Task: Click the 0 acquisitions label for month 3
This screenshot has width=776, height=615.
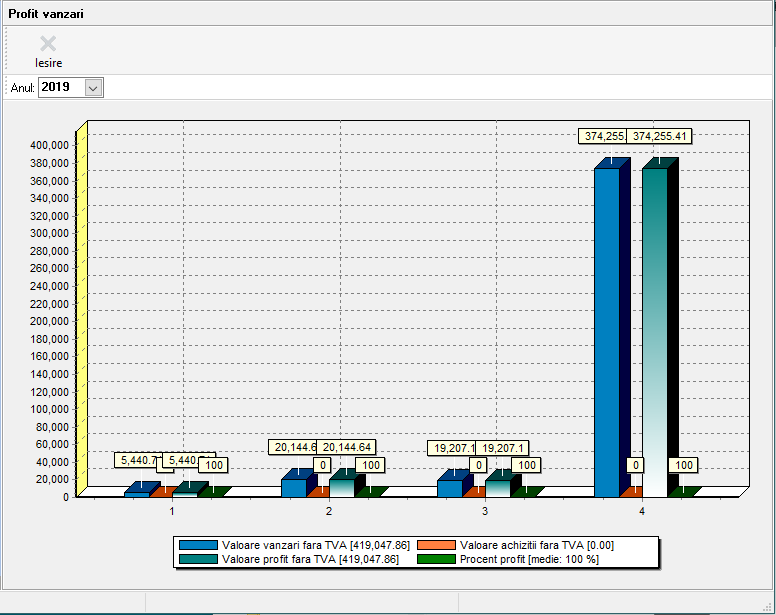Action: (479, 465)
